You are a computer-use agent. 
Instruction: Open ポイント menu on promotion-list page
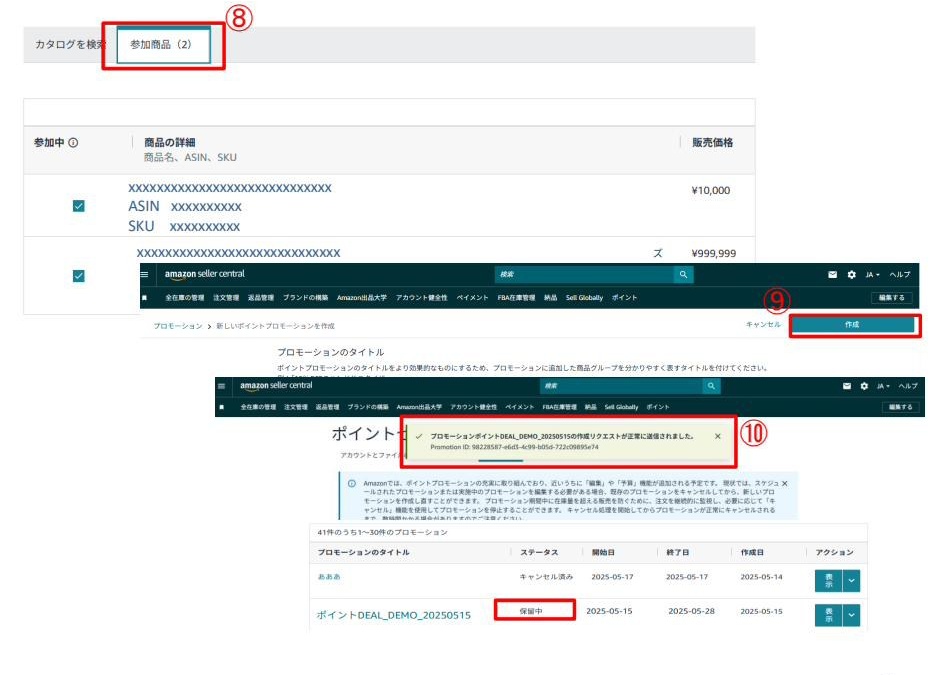pyautogui.click(x=658, y=407)
